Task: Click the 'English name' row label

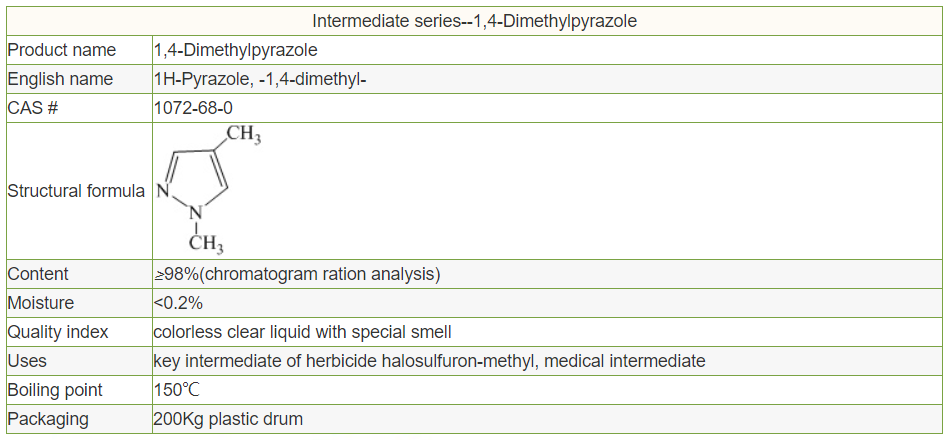Action: [x=60, y=79]
